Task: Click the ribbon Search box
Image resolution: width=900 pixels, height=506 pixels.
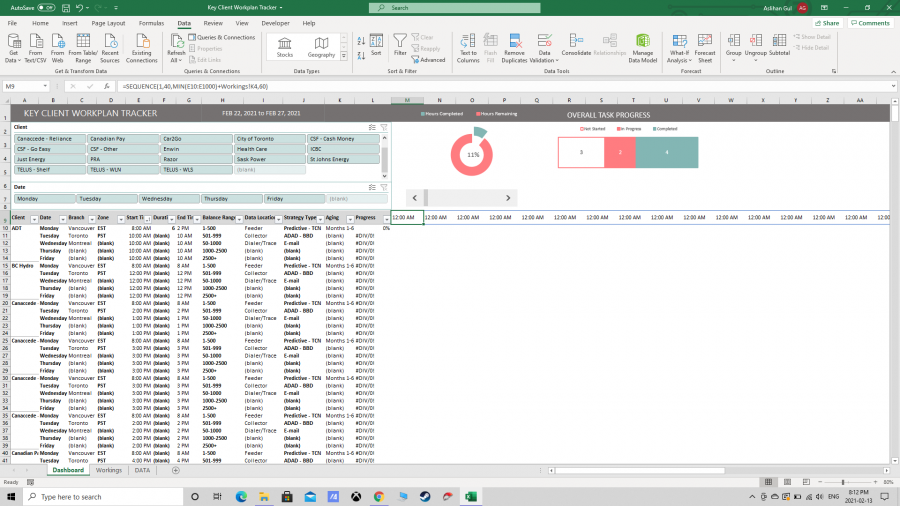Action: tap(455, 8)
